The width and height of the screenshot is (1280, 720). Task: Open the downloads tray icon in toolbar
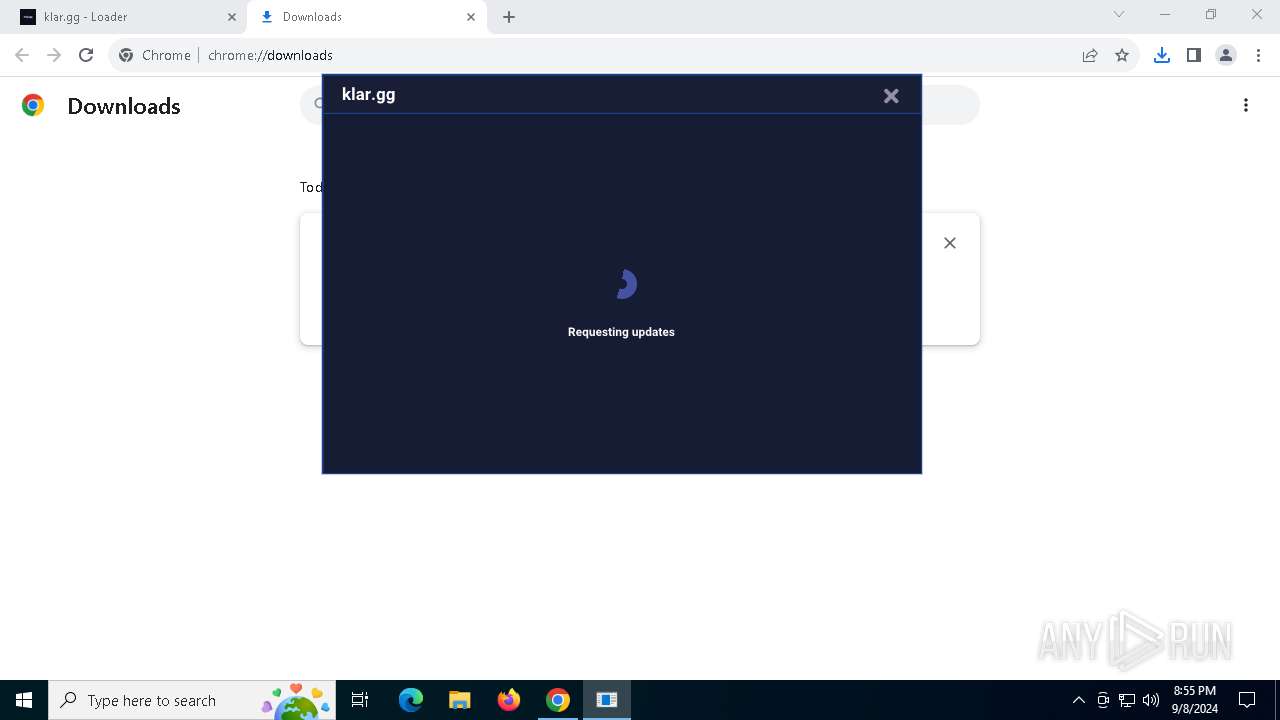click(x=1162, y=55)
